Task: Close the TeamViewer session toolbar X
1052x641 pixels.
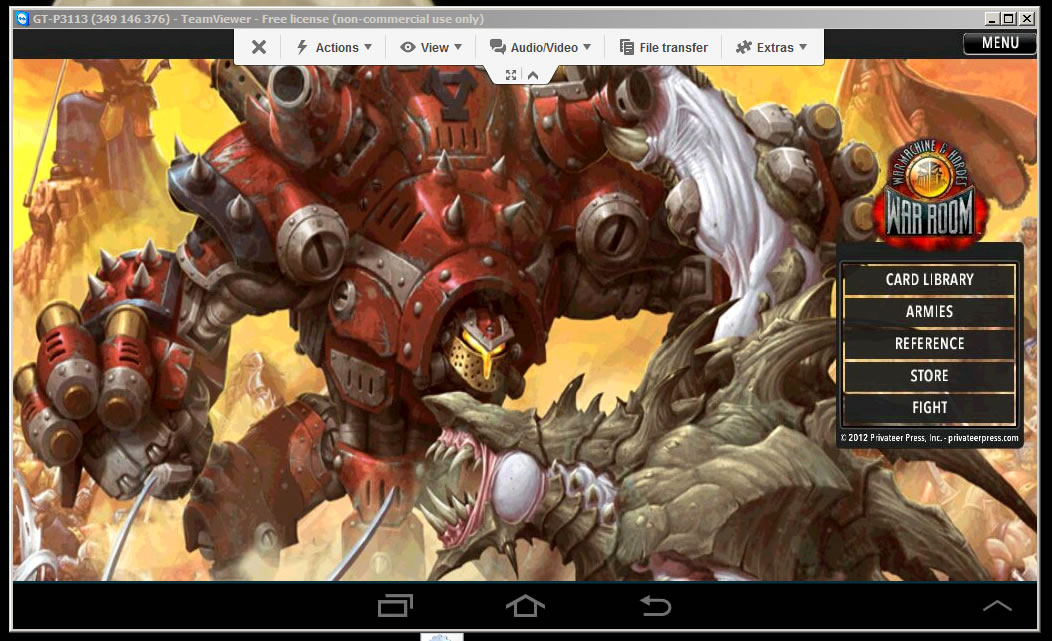Action: [258, 47]
